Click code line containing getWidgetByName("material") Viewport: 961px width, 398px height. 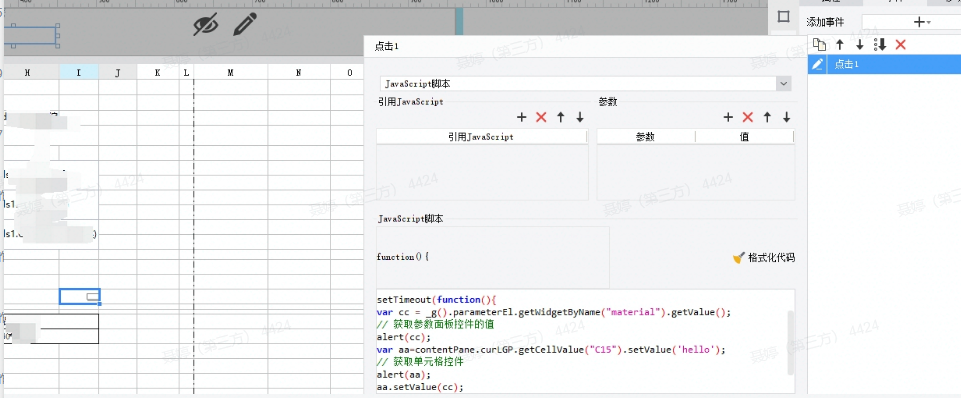pos(554,312)
